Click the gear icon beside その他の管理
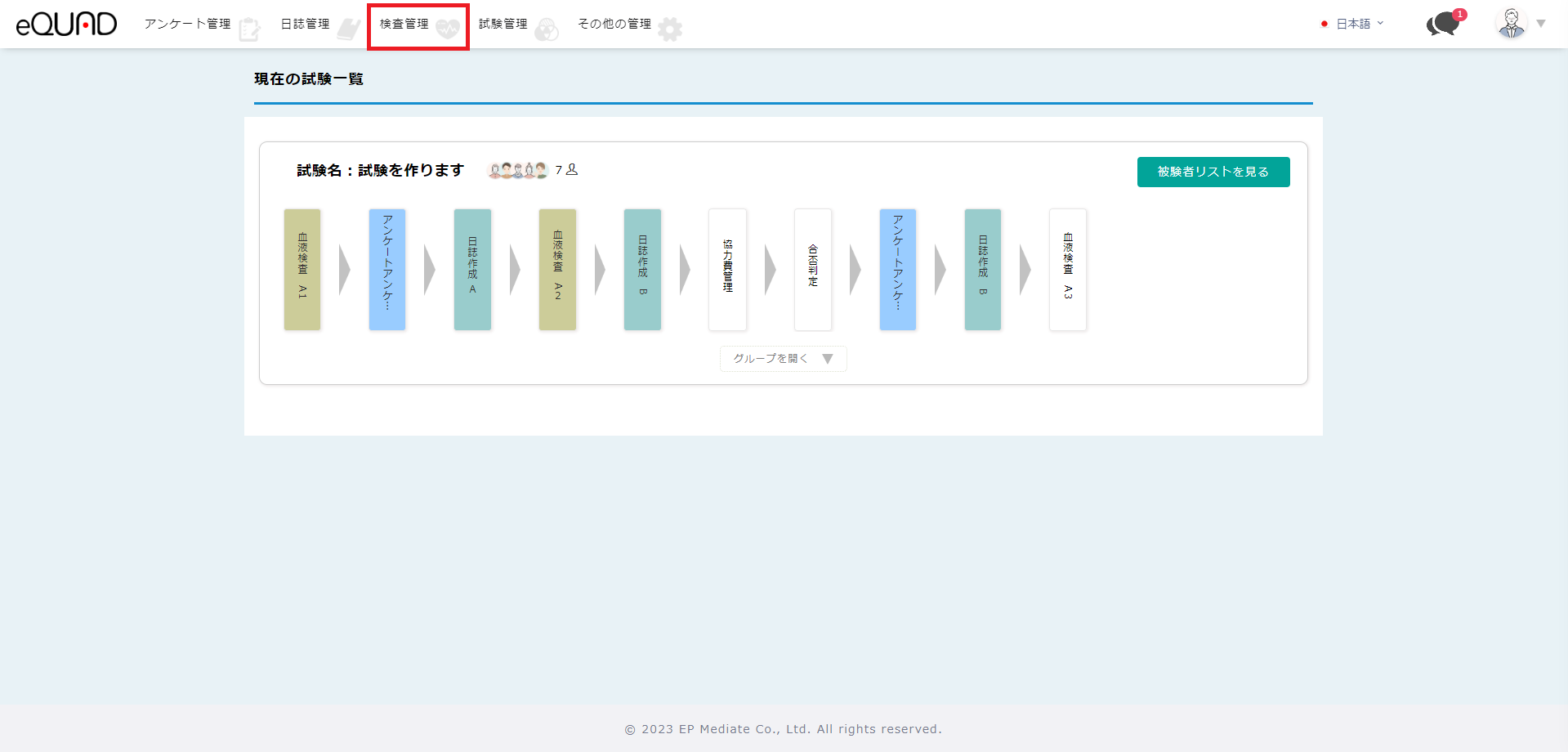 pos(670,29)
